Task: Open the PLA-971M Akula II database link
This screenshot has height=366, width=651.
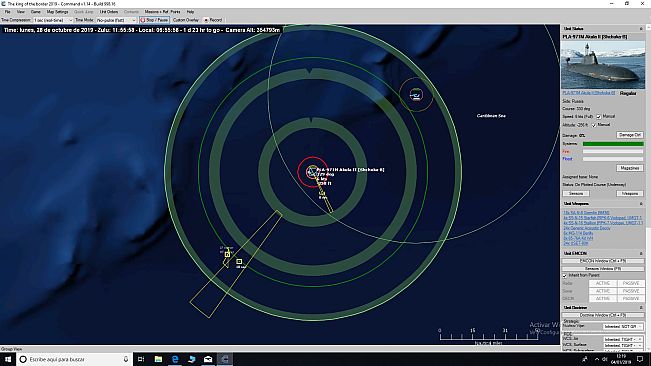Action: click(x=589, y=93)
